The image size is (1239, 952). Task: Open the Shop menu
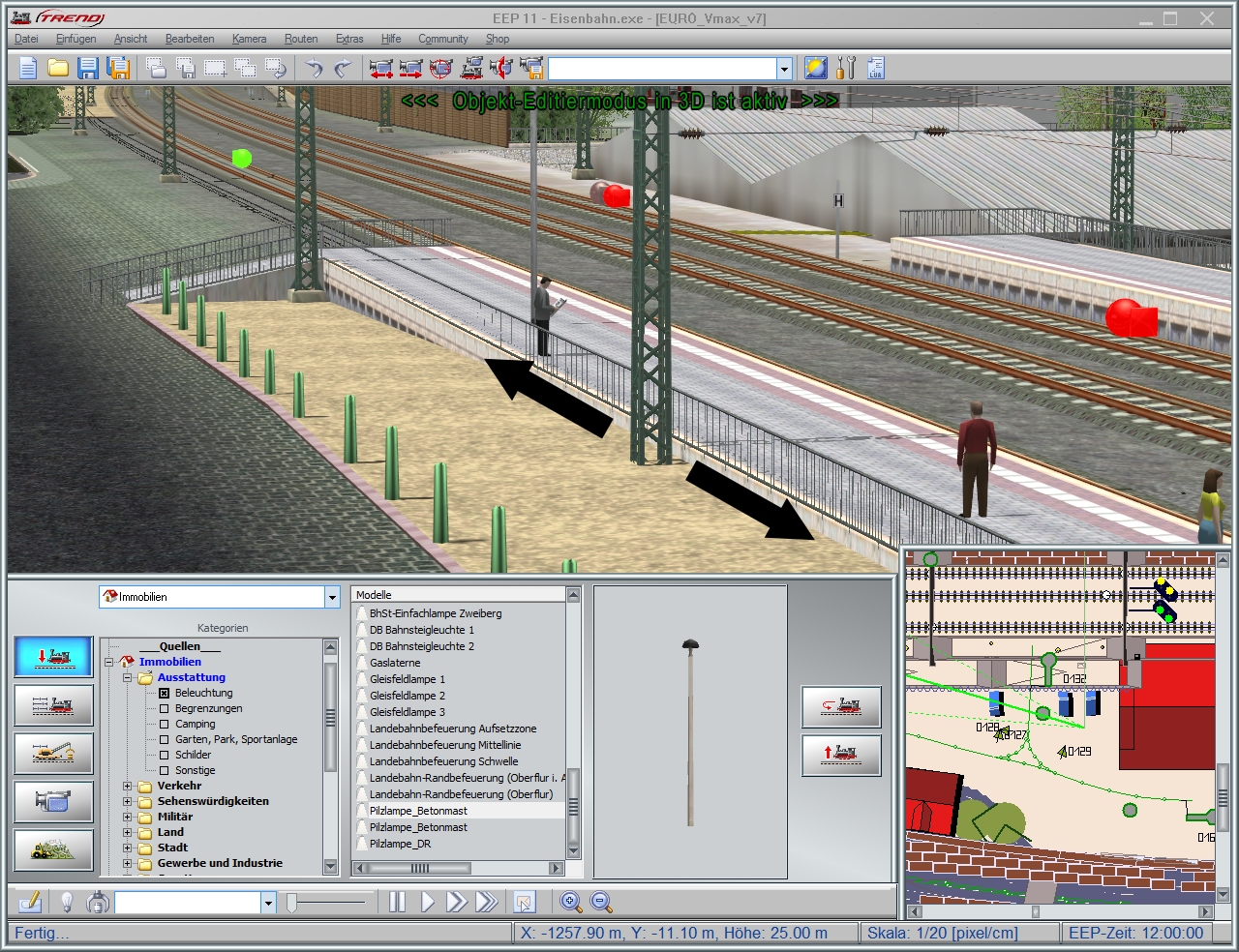click(498, 39)
